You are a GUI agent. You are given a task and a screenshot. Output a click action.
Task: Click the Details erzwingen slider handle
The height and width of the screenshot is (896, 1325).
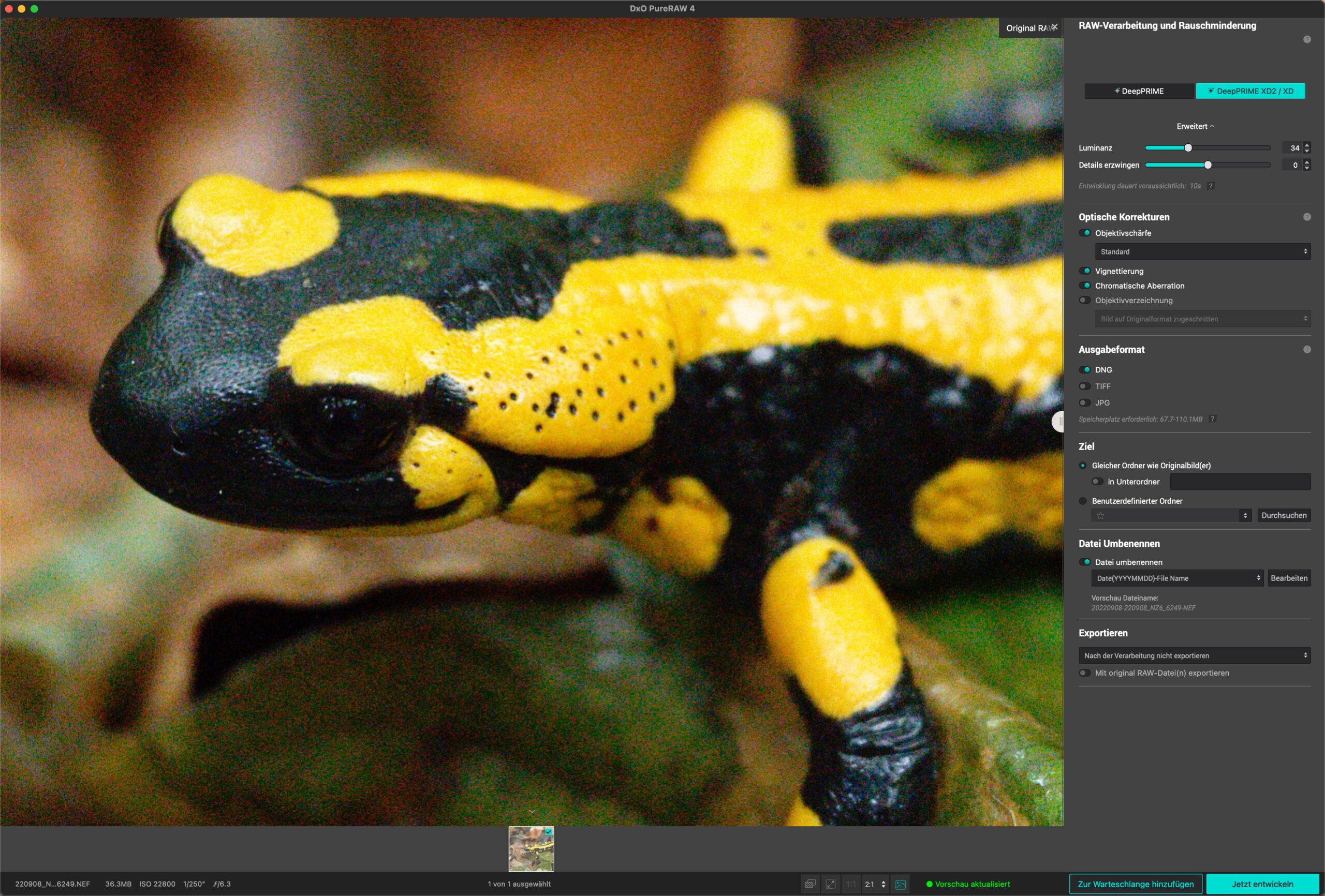[1208, 166]
